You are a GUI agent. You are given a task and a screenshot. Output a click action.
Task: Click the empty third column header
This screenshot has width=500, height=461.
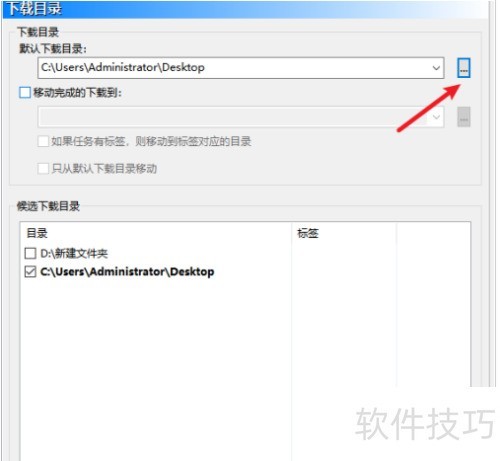433,233
